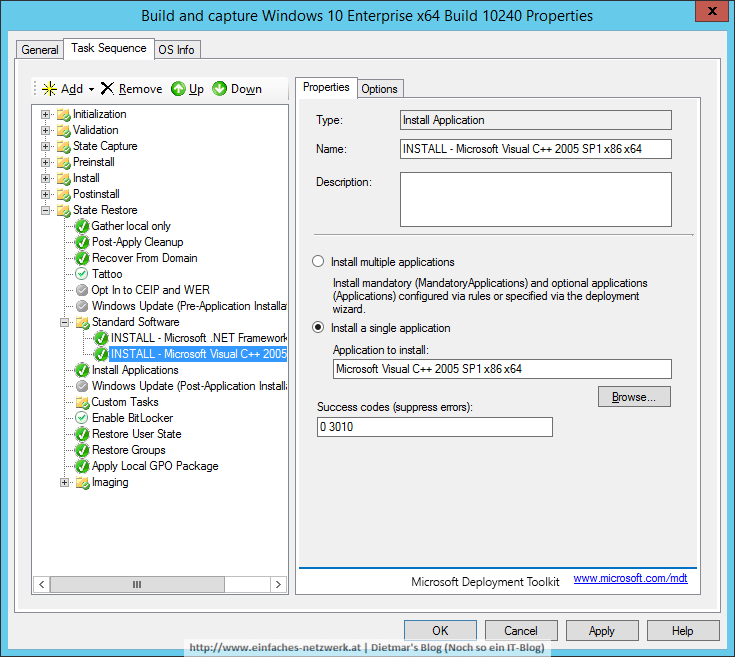The width and height of the screenshot is (735, 657).
Task: Click the Imaging folder icon
Action: pyautogui.click(x=82, y=483)
